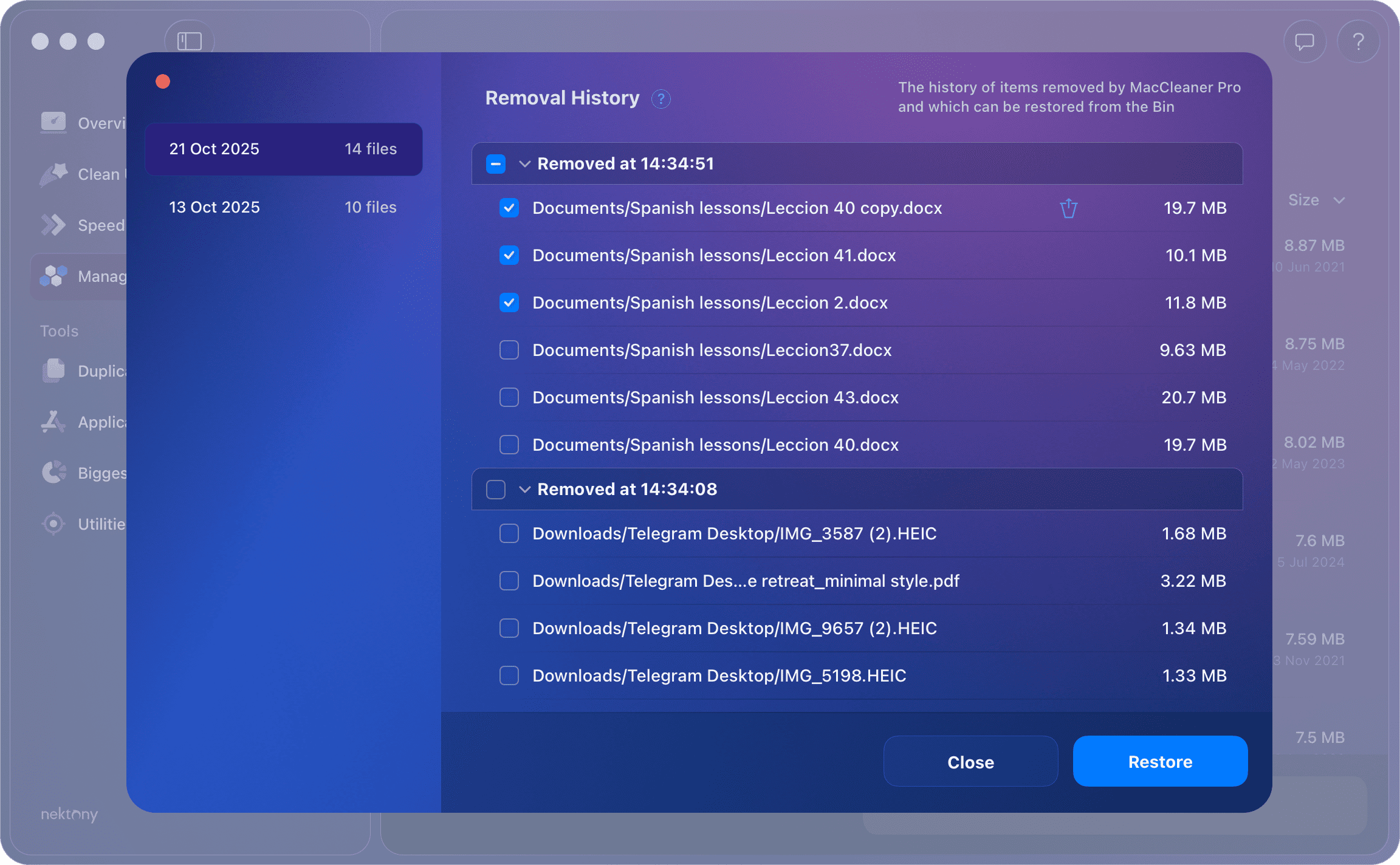The height and width of the screenshot is (865, 1400).
Task: Open the Duplicates tool icon
Action: [x=54, y=371]
